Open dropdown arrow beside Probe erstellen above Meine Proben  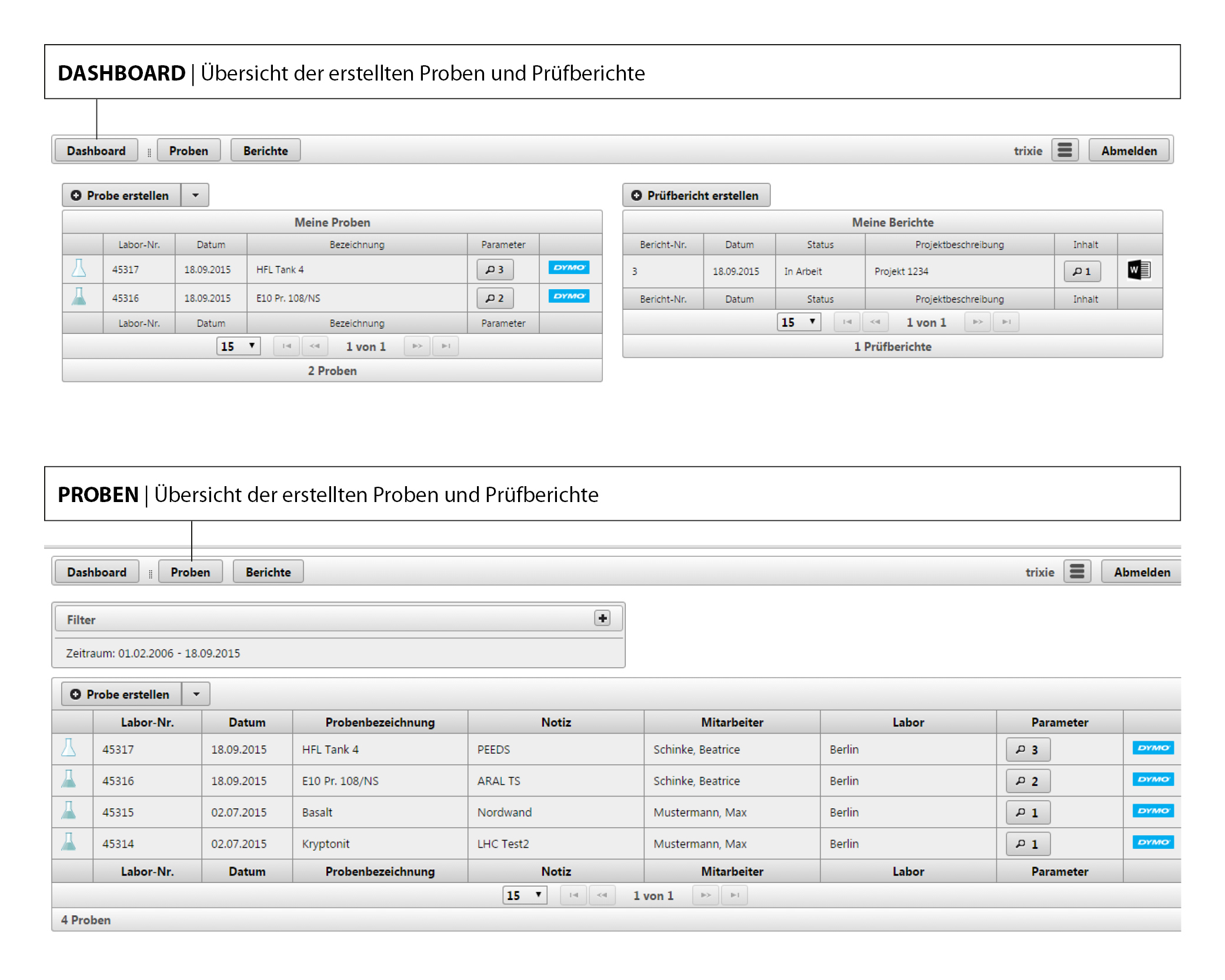tap(195, 195)
